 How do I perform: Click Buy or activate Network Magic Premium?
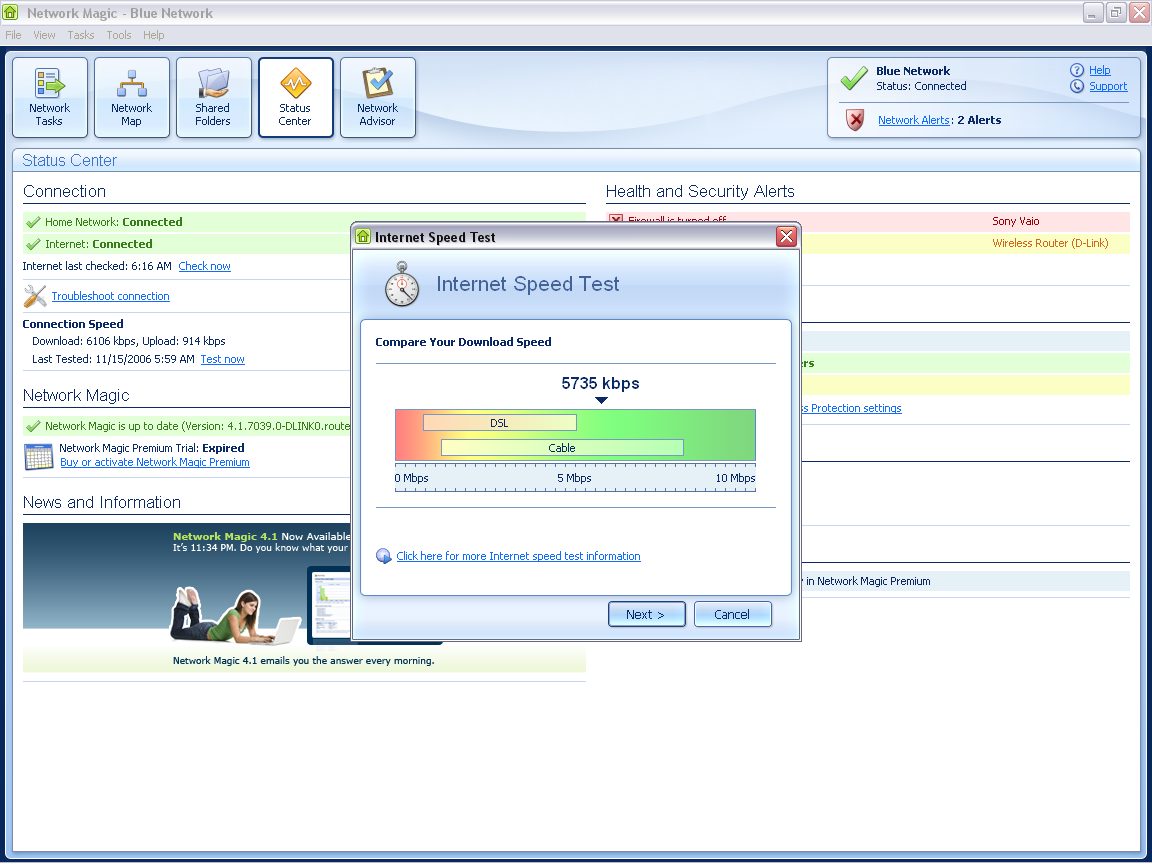click(155, 462)
